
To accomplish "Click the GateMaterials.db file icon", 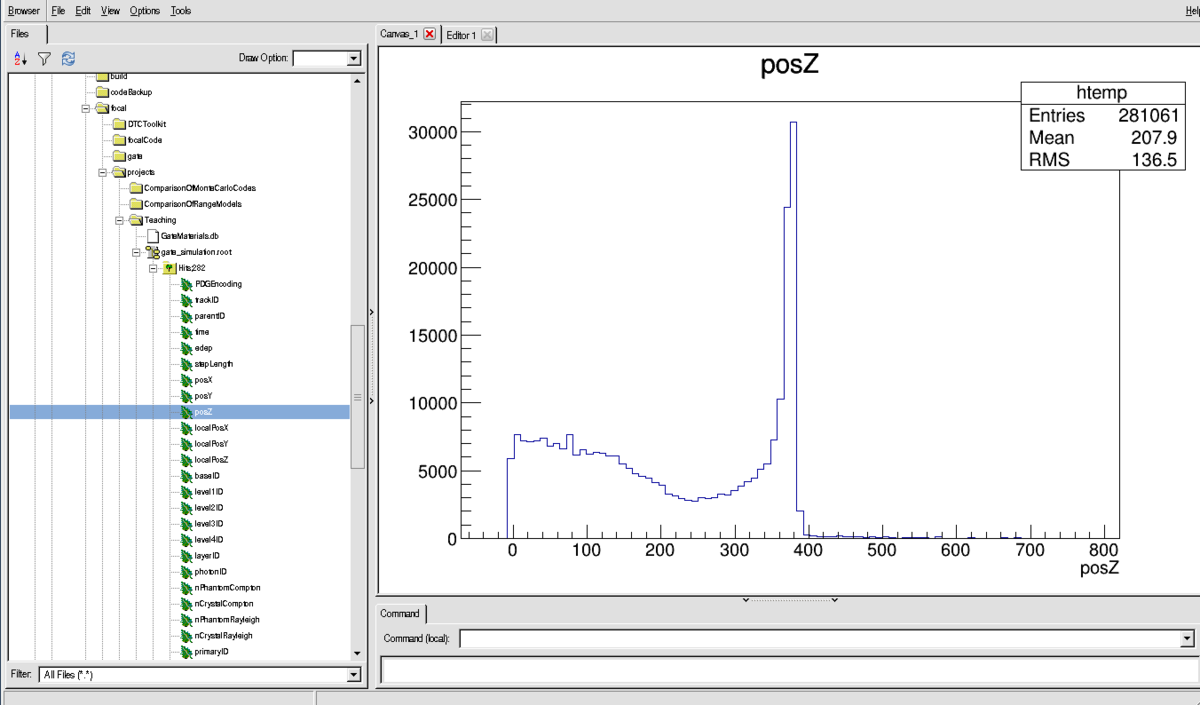I will coord(153,236).
